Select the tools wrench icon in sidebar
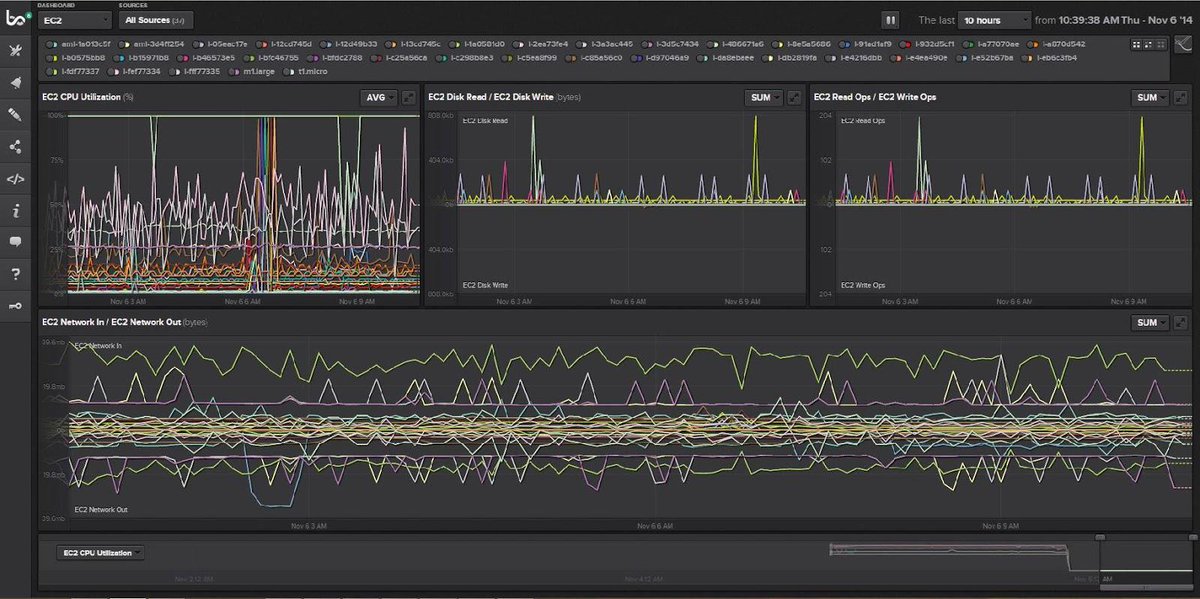Viewport: 1200px width, 599px height. (x=16, y=49)
